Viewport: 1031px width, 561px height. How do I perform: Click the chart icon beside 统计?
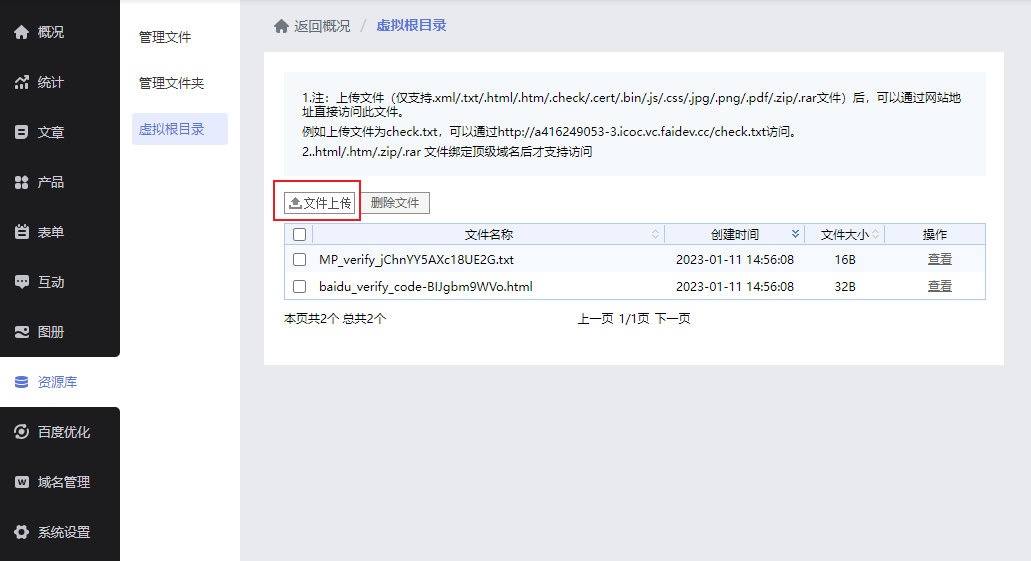click(x=22, y=82)
